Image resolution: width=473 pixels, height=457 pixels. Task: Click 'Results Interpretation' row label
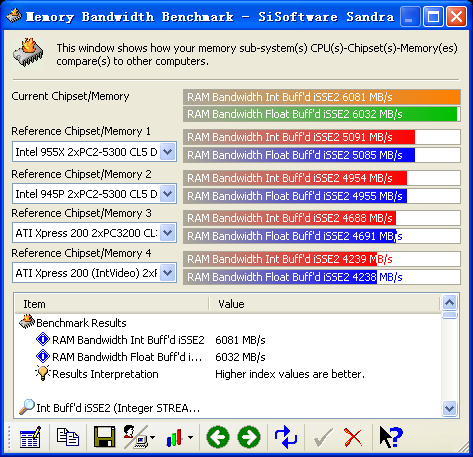coord(105,374)
